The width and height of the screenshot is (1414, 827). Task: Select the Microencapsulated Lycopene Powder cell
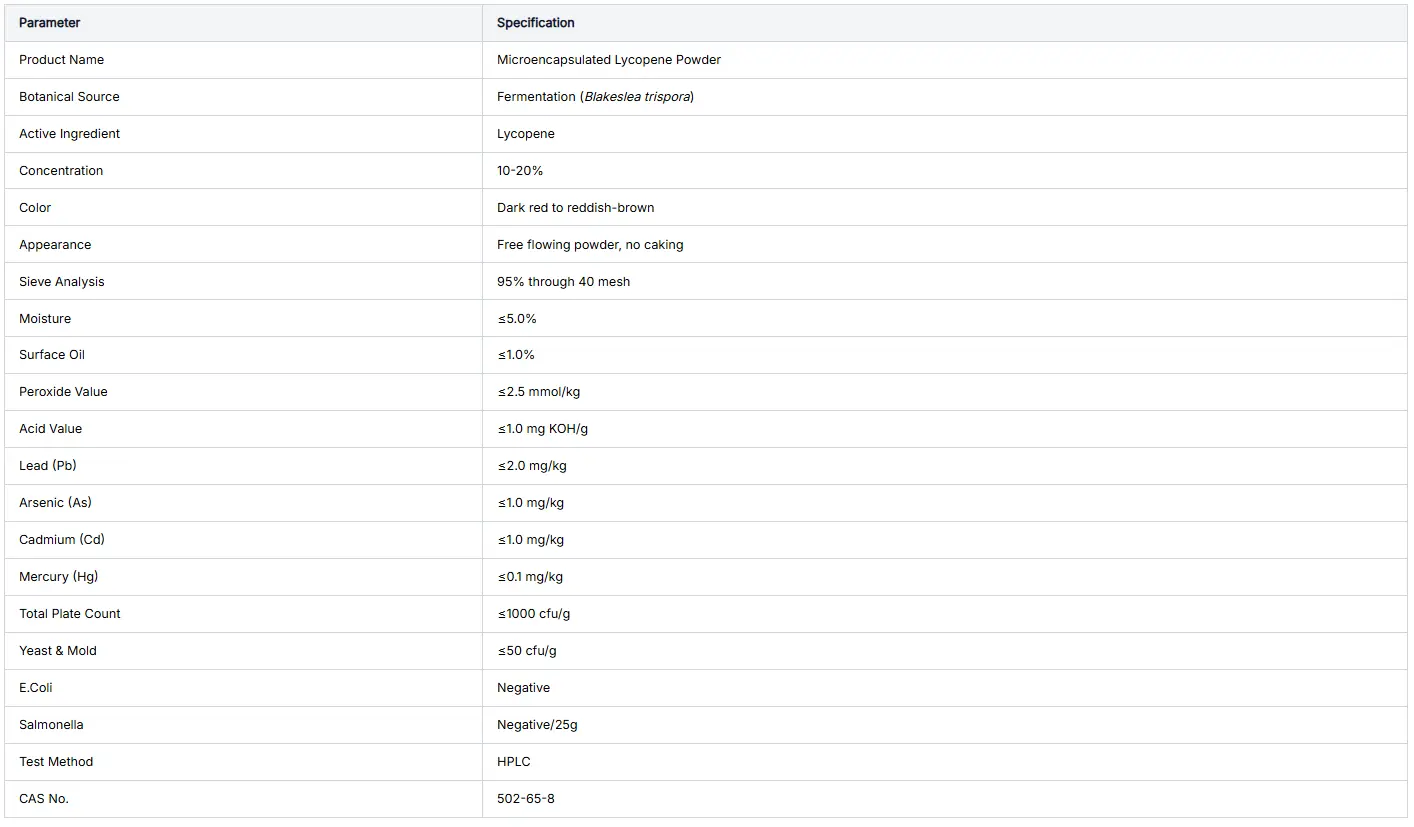[945, 60]
